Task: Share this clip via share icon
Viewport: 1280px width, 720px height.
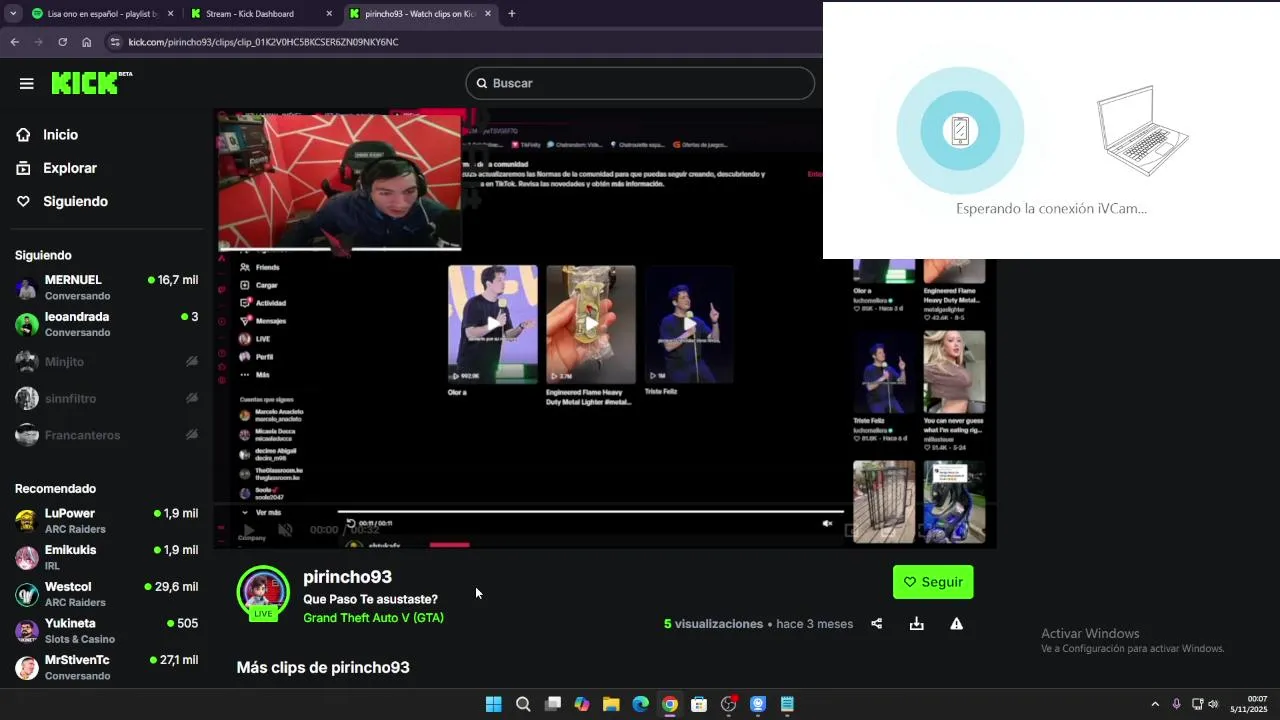Action: click(x=877, y=624)
